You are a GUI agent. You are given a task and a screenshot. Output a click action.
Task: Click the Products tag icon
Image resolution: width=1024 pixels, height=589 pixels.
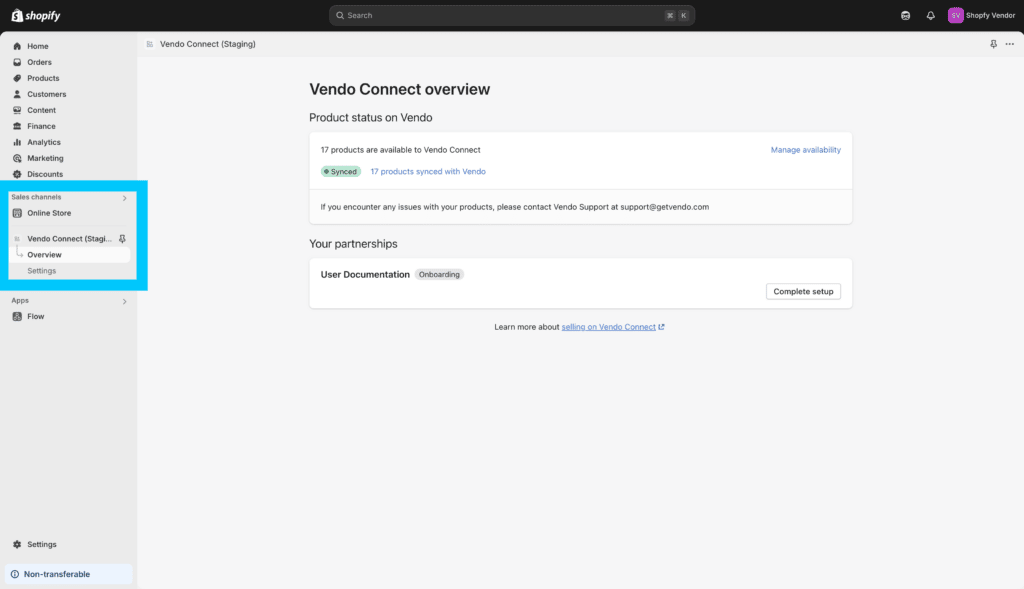[17, 78]
